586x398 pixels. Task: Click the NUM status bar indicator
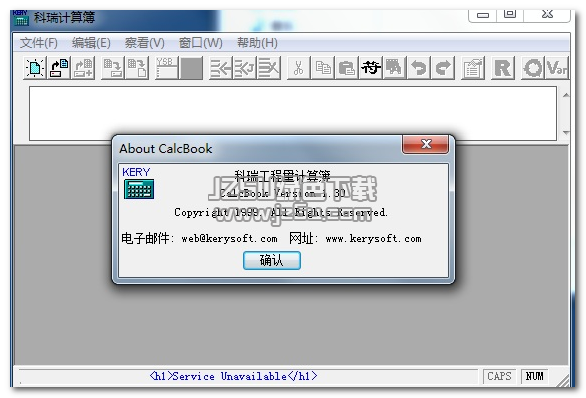pos(534,376)
